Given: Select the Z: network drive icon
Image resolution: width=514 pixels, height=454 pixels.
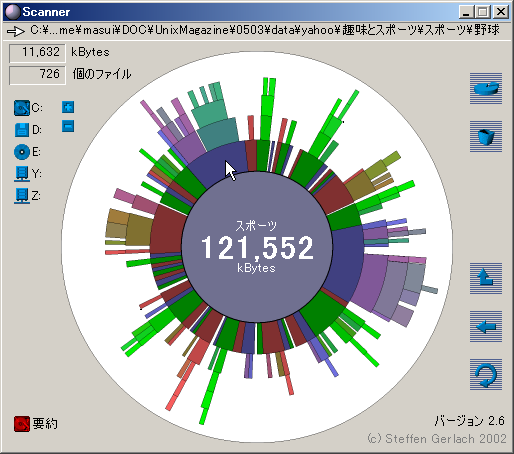Looking at the screenshot, I should point(22,196).
